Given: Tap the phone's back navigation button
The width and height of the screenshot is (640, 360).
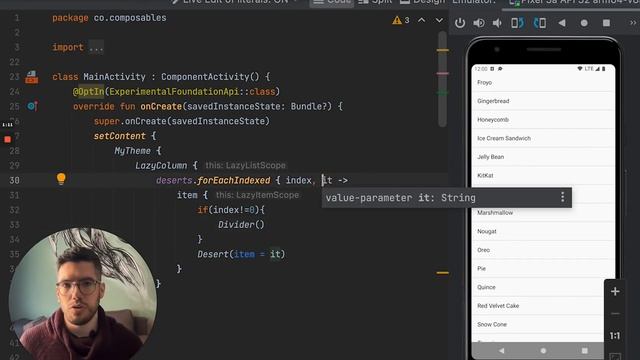Looking at the screenshot, I should click(x=502, y=351).
